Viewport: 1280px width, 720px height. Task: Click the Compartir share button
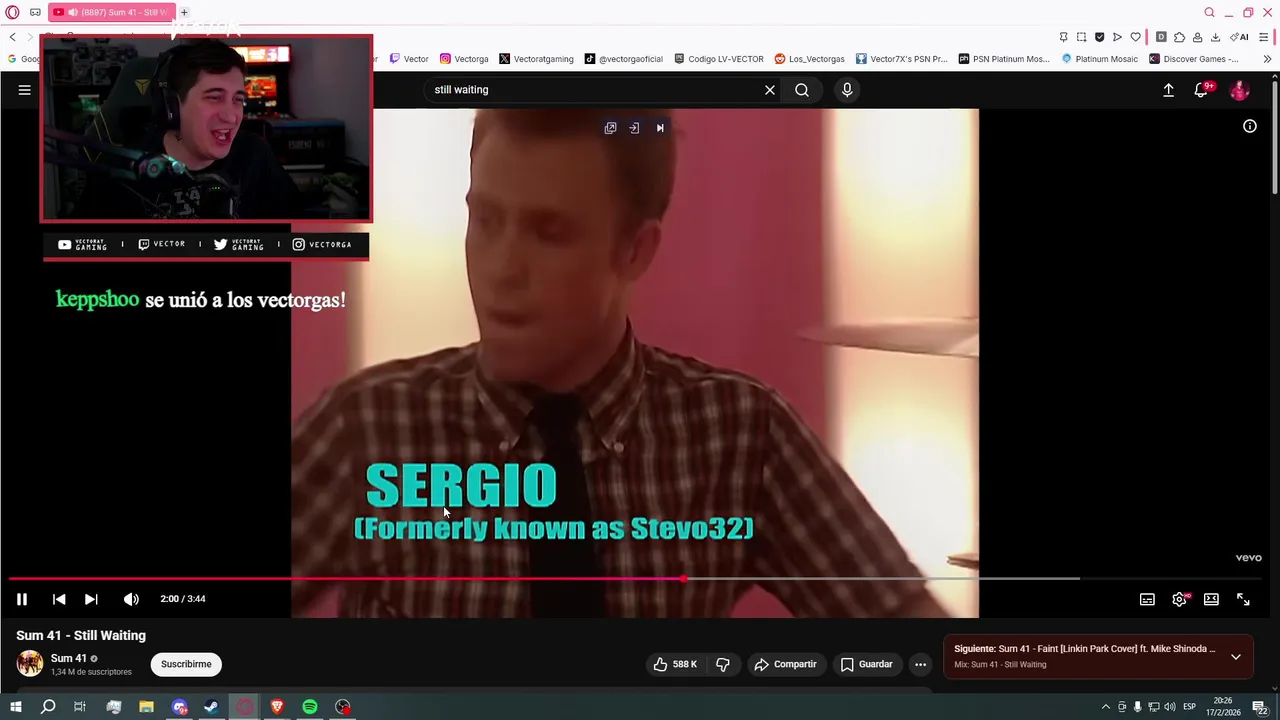[x=785, y=664]
